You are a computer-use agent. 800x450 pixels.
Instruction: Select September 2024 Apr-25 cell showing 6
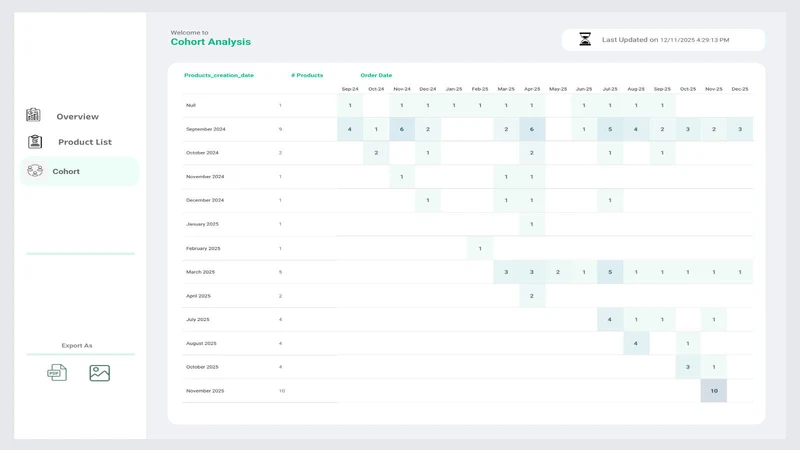click(532, 129)
